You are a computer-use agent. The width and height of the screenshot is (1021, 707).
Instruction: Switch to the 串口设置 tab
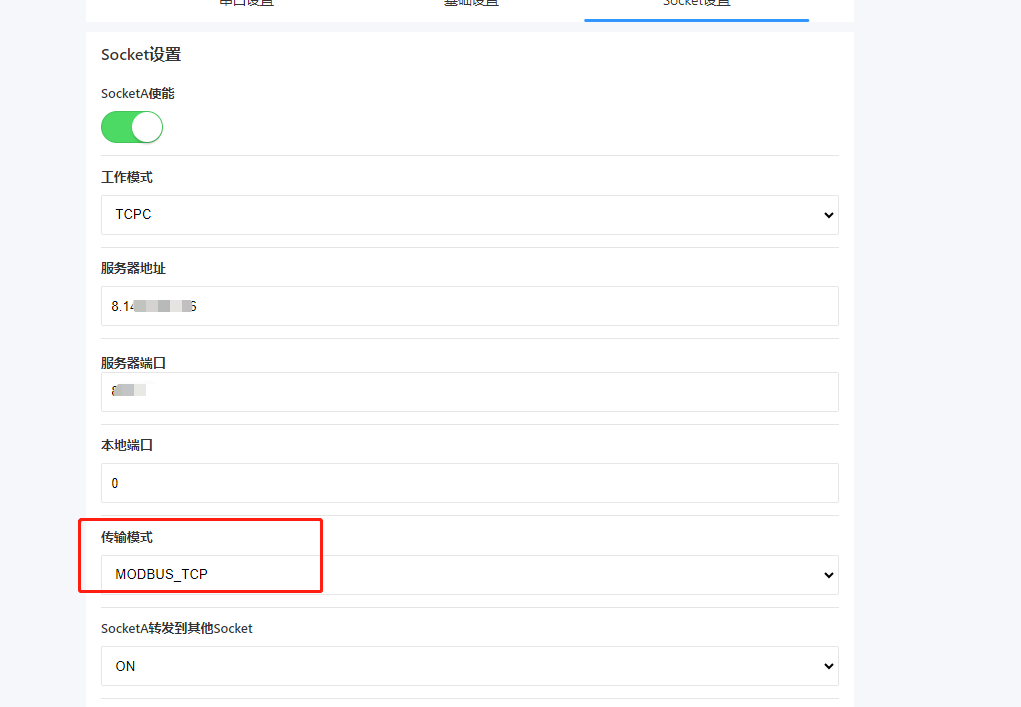tap(246, 4)
